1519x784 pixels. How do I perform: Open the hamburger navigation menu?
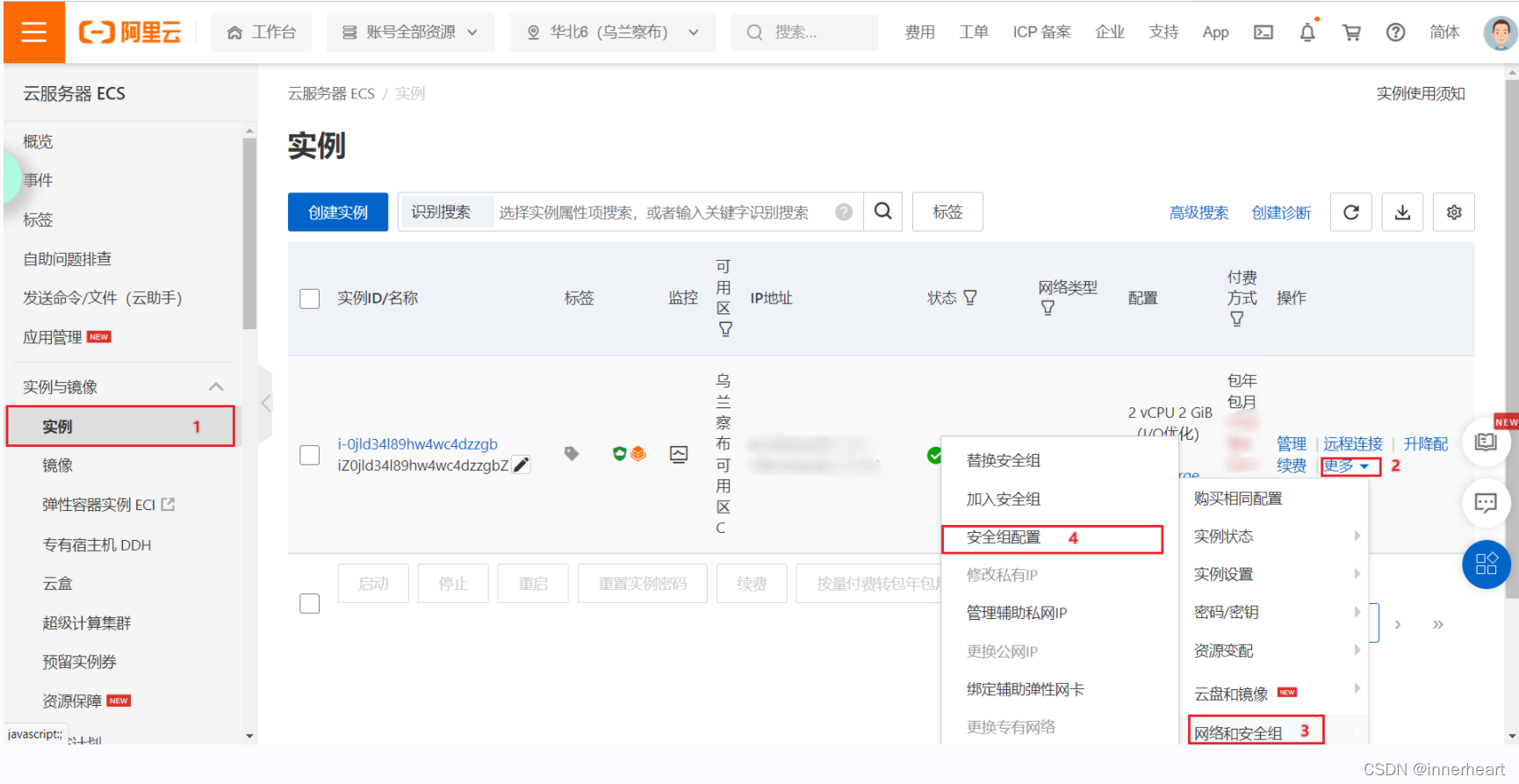(33, 32)
